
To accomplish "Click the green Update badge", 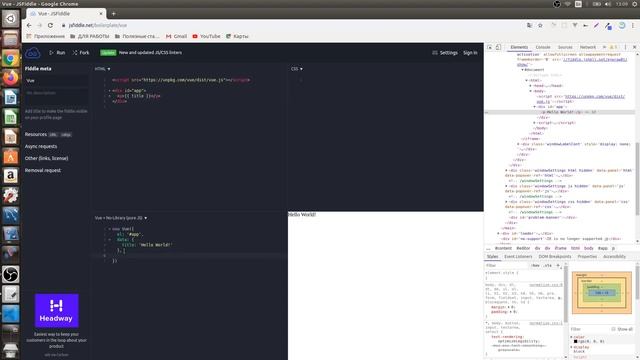I will [x=108, y=53].
